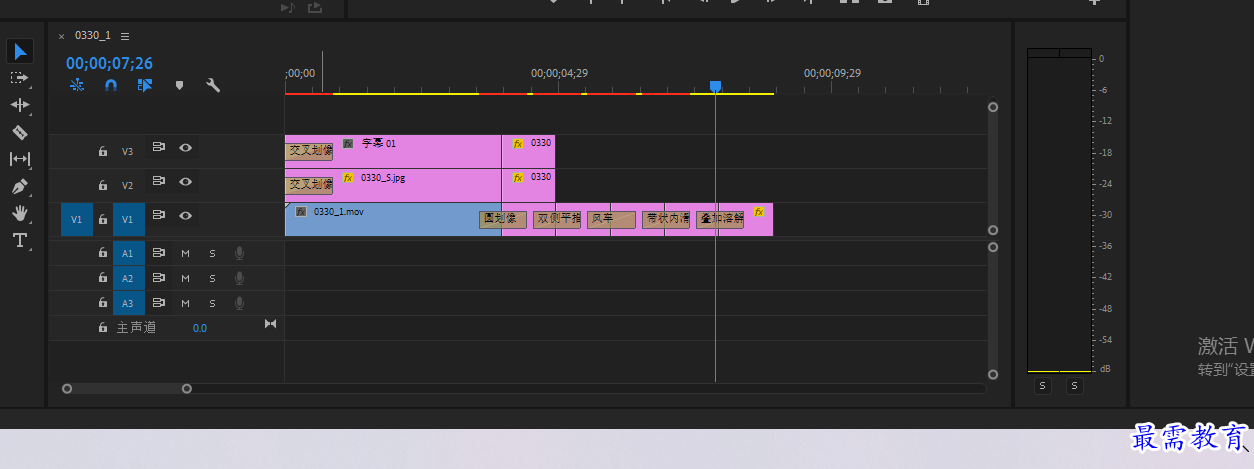The height and width of the screenshot is (469, 1254).
Task: Toggle lock on master track 主声道
Action: (102, 328)
